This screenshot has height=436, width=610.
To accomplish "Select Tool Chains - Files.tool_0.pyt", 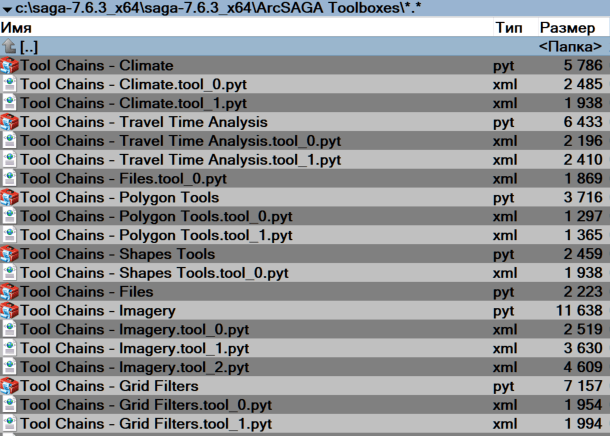I will coord(124,179).
